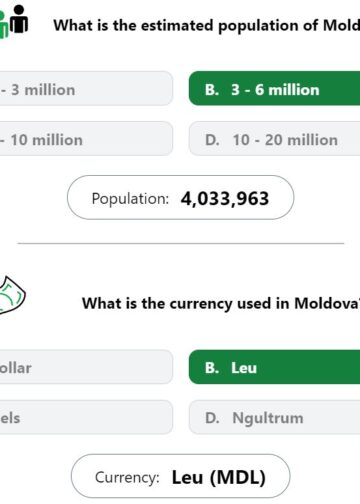Select answer B. Leu
This screenshot has height=504, width=360.
(x=274, y=367)
